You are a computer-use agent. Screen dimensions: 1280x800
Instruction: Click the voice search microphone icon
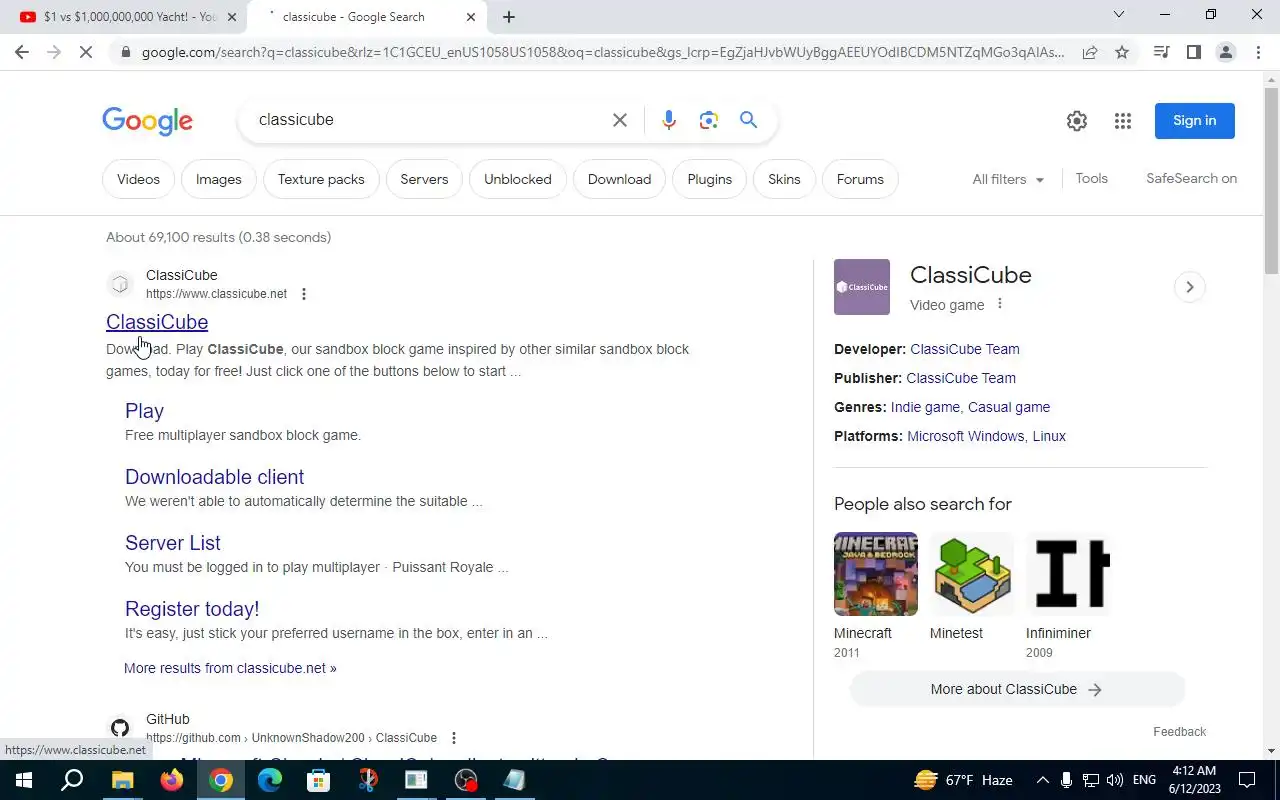point(669,120)
